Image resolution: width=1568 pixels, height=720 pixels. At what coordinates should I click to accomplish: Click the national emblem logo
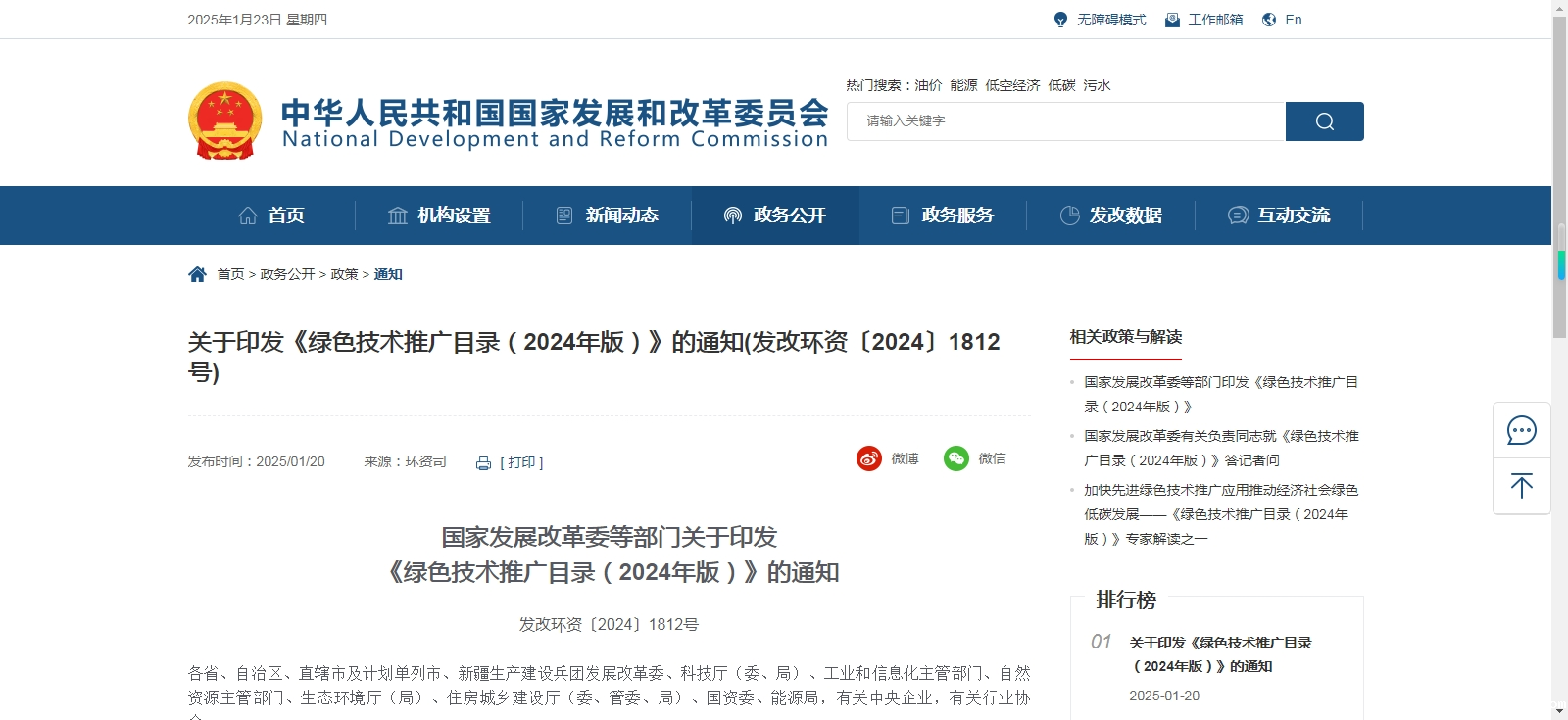coord(225,120)
